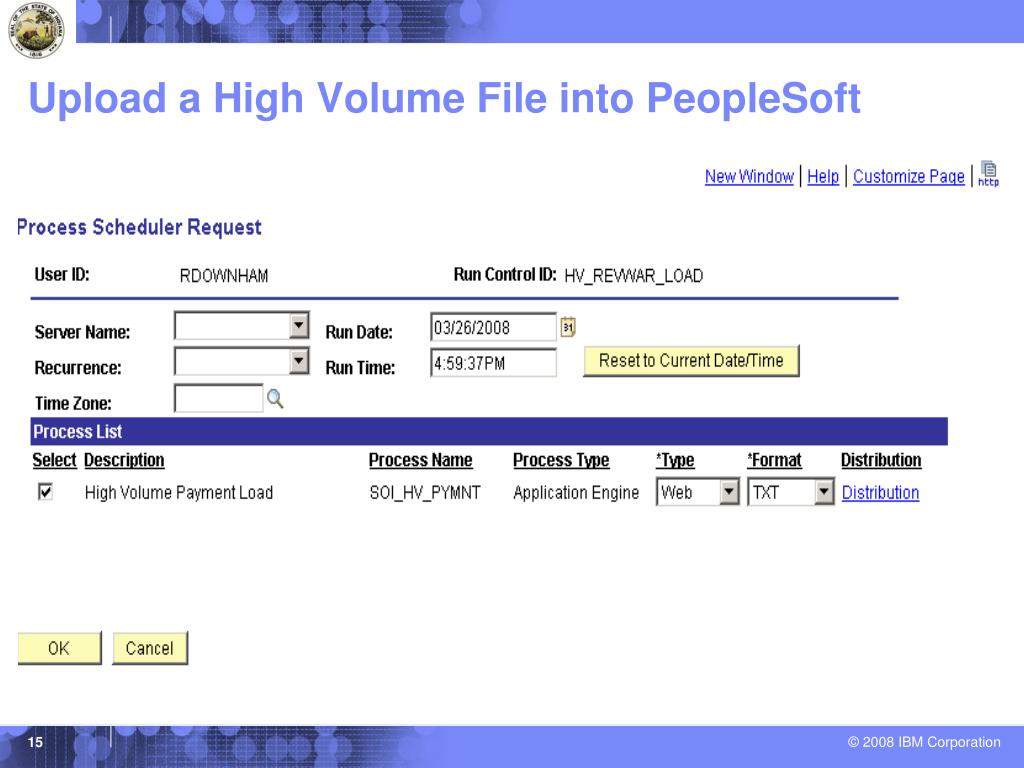The height and width of the screenshot is (768, 1024).
Task: Open the Format dropdown showing TXT
Action: click(791, 492)
